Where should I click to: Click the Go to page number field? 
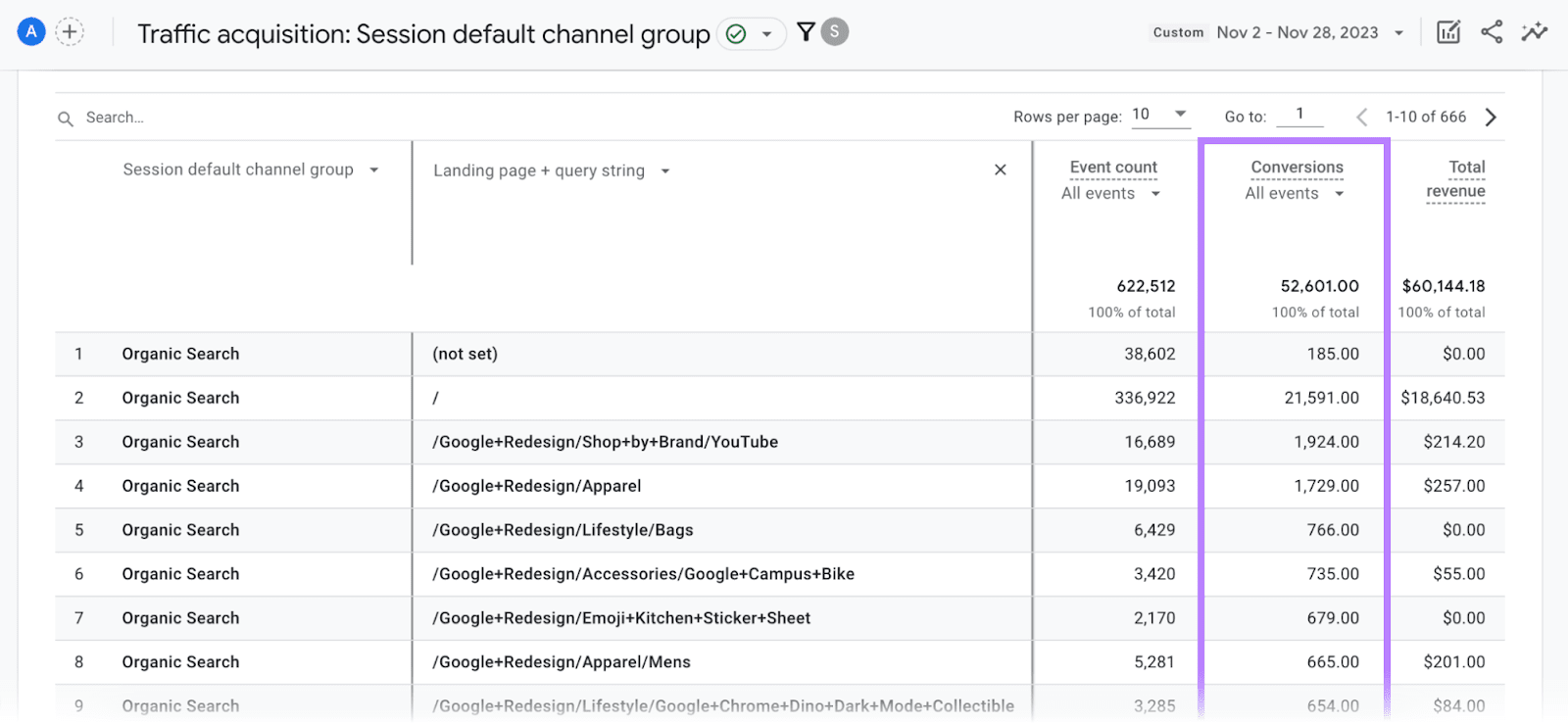[1299, 115]
